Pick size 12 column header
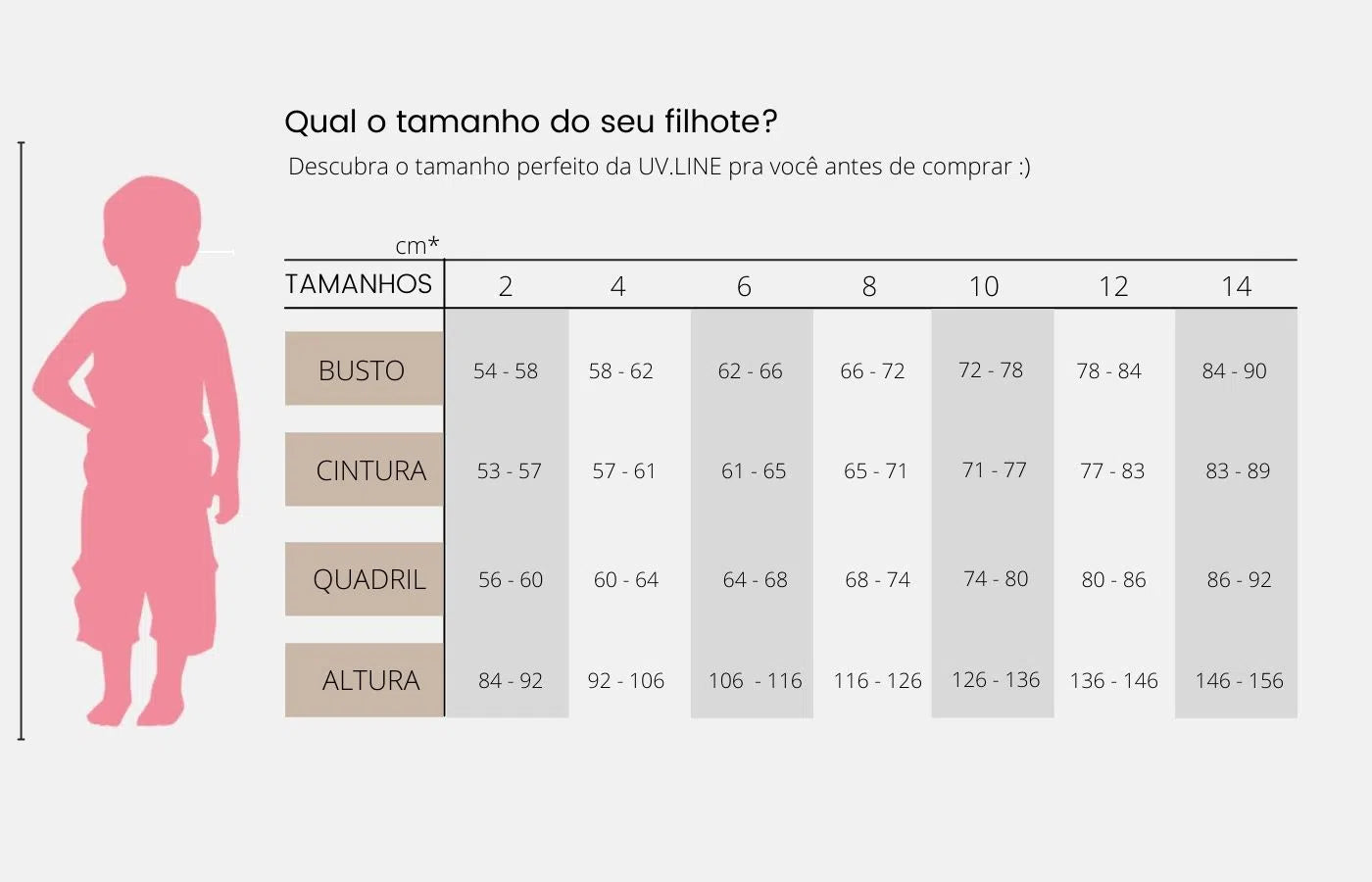1372x882 pixels. pos(1113,286)
